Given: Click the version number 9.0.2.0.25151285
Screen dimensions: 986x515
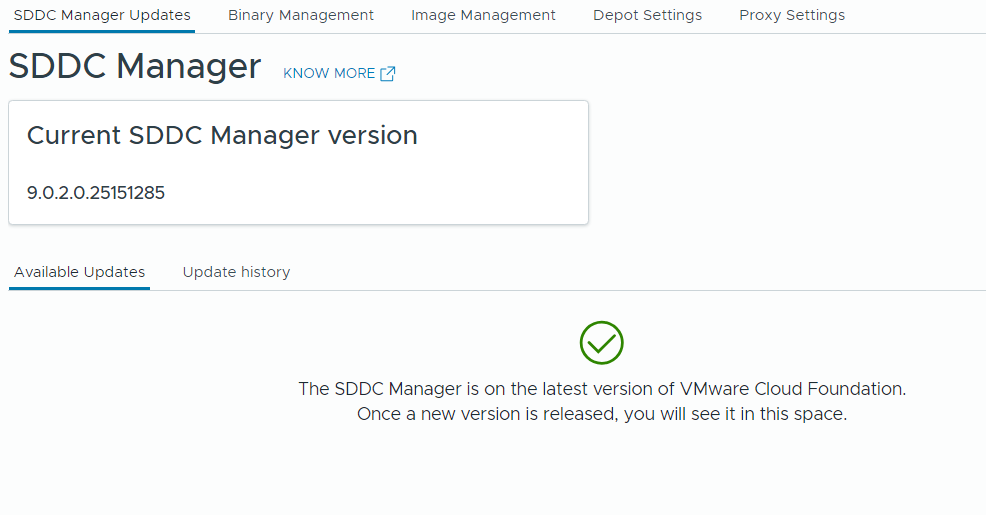Looking at the screenshot, I should 96,193.
